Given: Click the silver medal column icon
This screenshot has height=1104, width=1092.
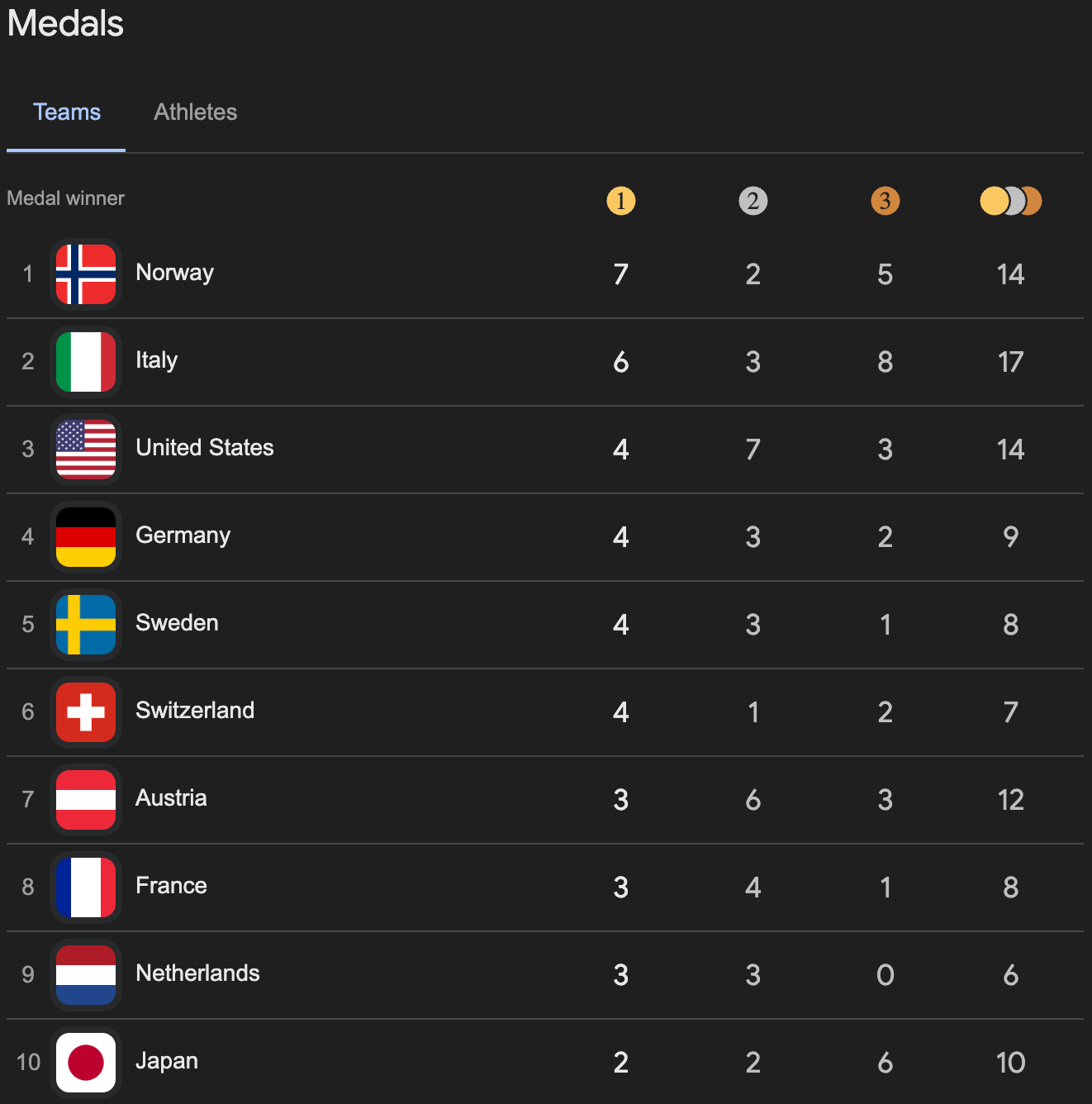Looking at the screenshot, I should point(753,201).
